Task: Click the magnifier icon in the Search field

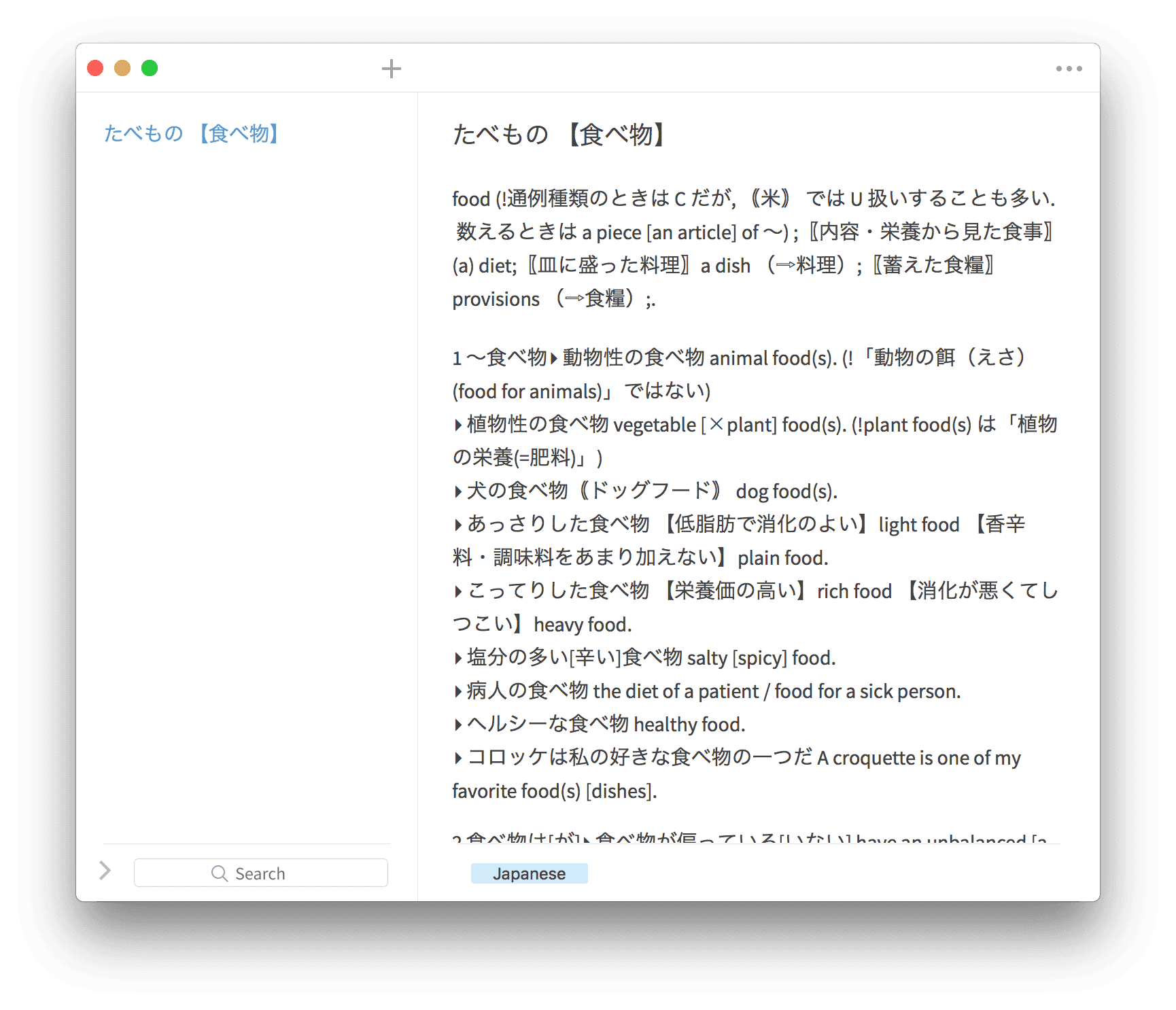Action: tap(219, 873)
